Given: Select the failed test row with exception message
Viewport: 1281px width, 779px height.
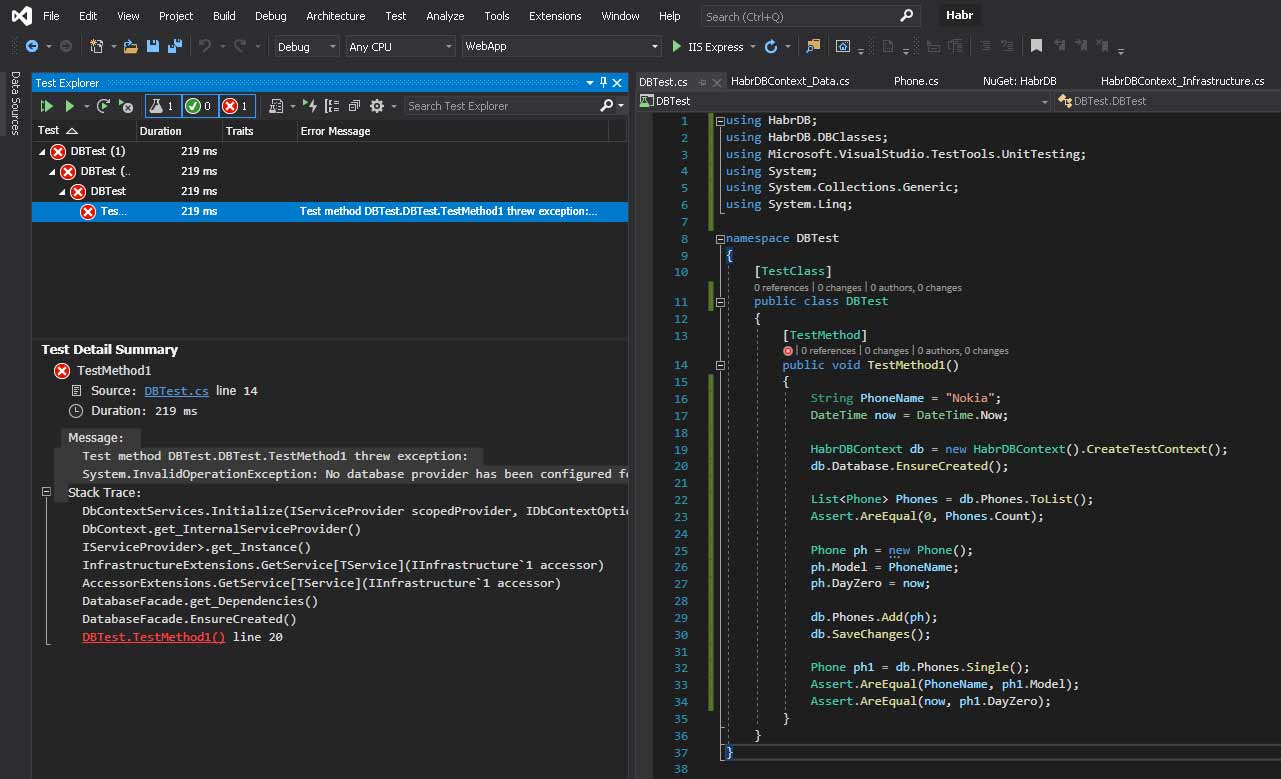Looking at the screenshot, I should pos(330,211).
